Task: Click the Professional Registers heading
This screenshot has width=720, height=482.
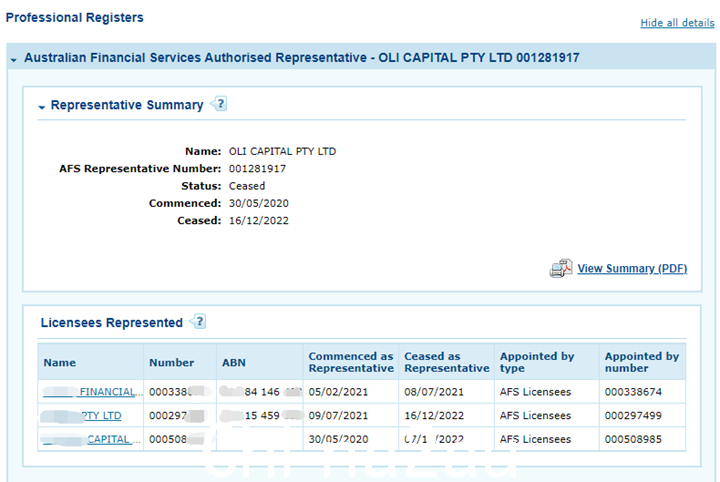Action: click(x=74, y=17)
